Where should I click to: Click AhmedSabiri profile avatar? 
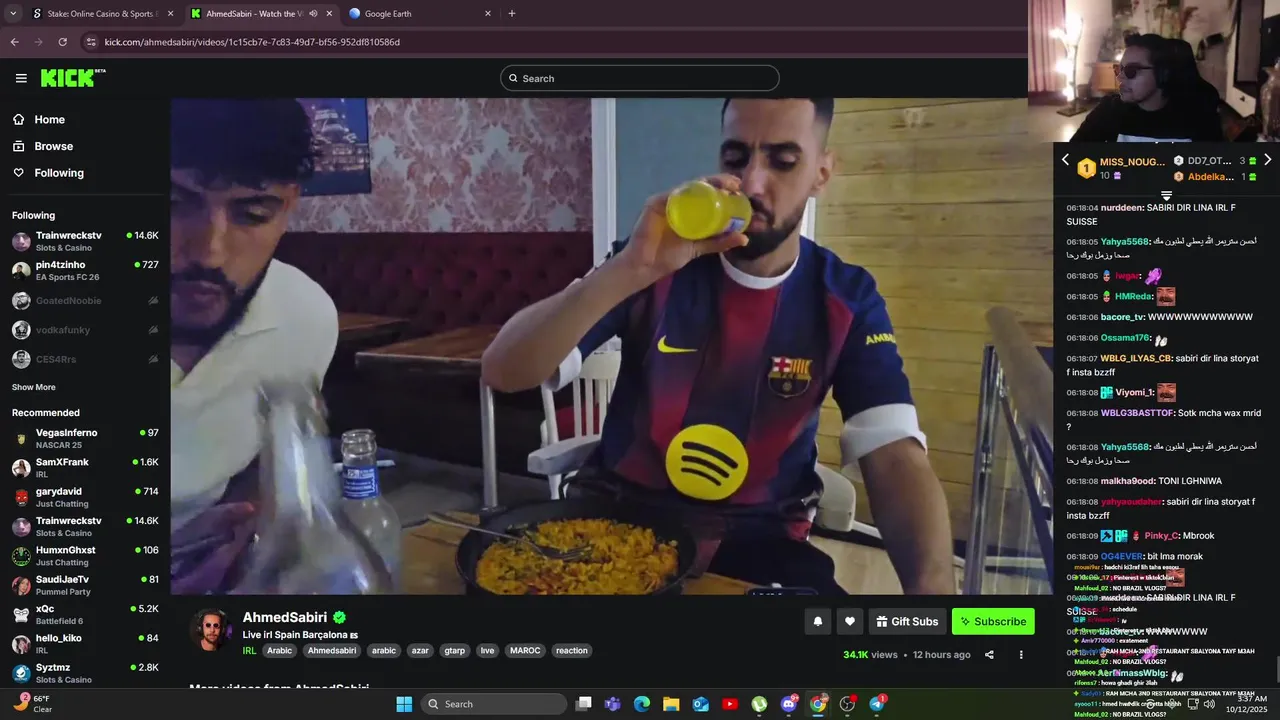211,630
